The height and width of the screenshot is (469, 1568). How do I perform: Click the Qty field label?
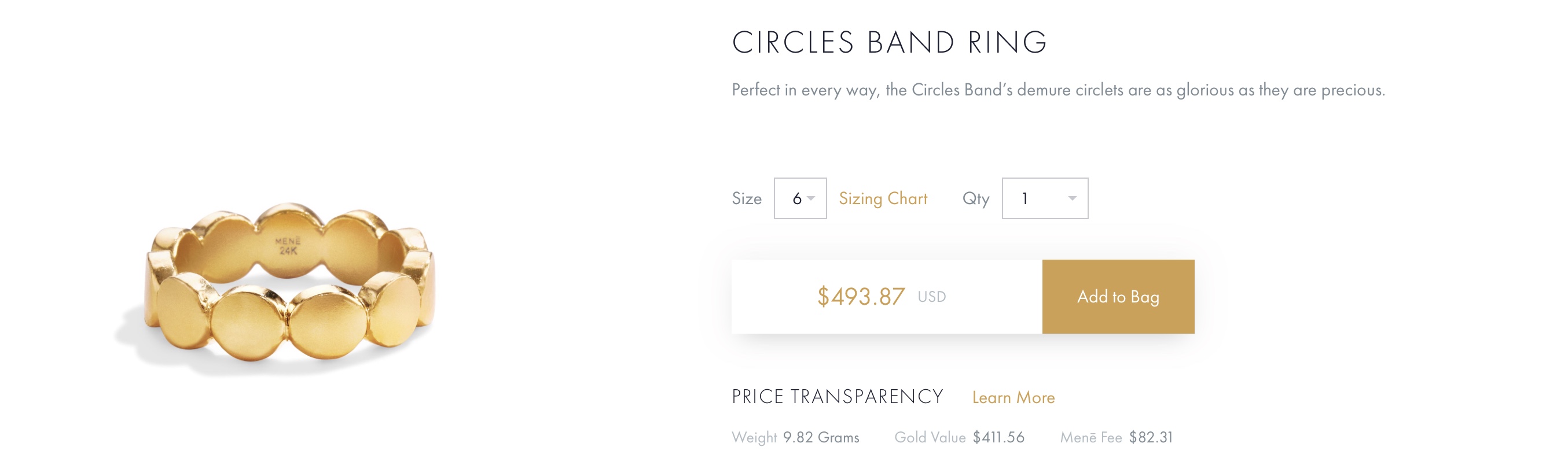[x=975, y=198]
